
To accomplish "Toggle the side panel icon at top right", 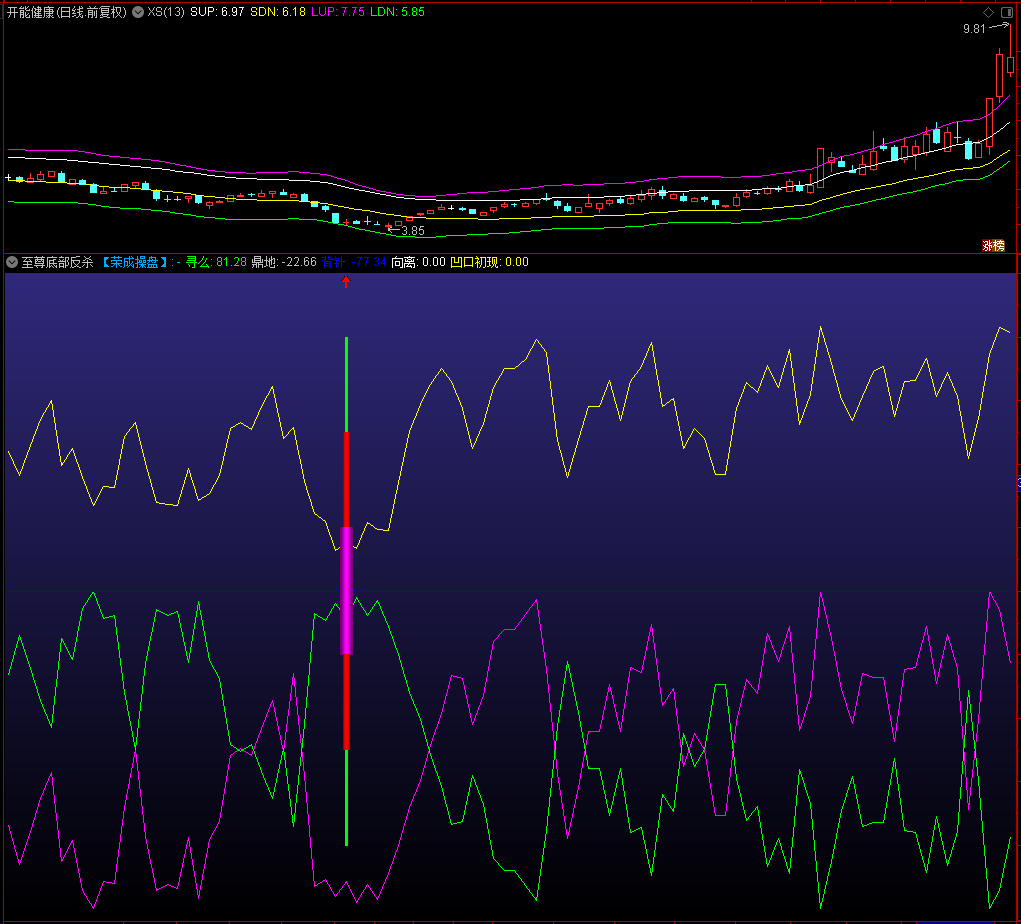I will coord(1007,12).
